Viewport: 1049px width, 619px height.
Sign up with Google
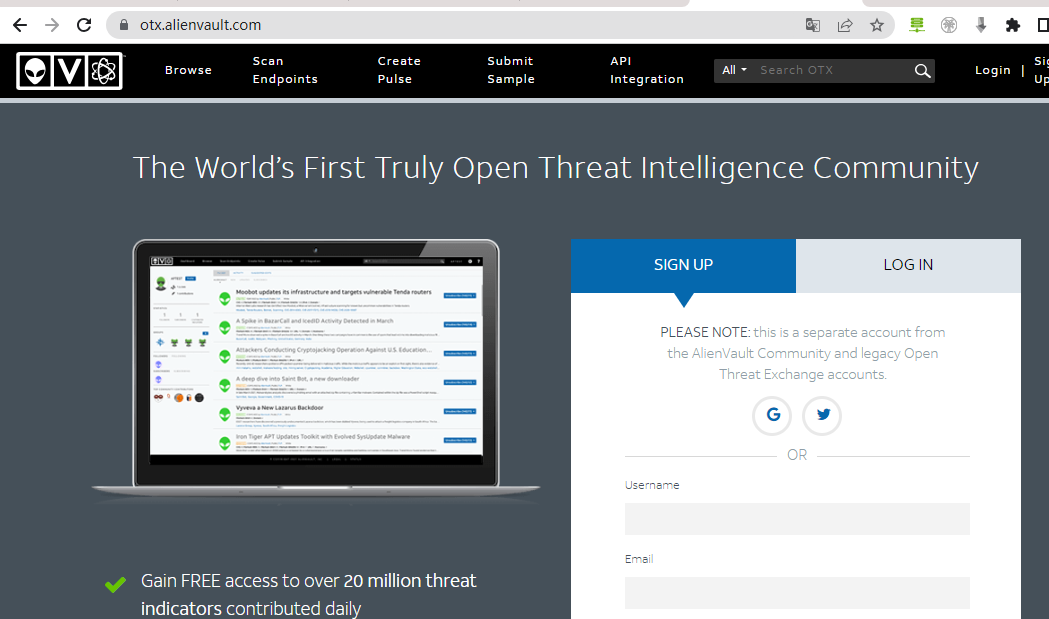[x=773, y=415]
